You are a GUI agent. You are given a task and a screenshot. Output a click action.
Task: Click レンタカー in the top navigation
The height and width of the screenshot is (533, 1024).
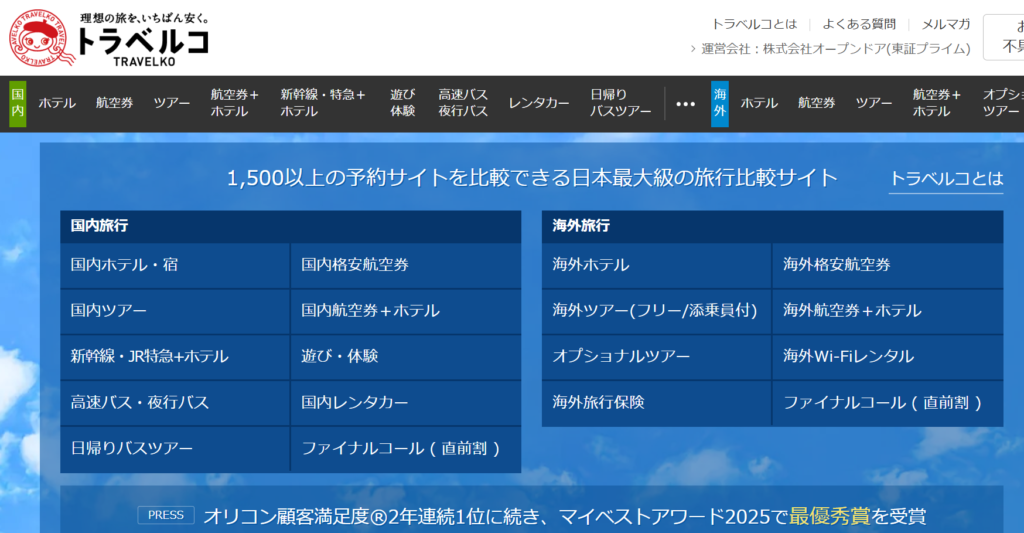[539, 103]
